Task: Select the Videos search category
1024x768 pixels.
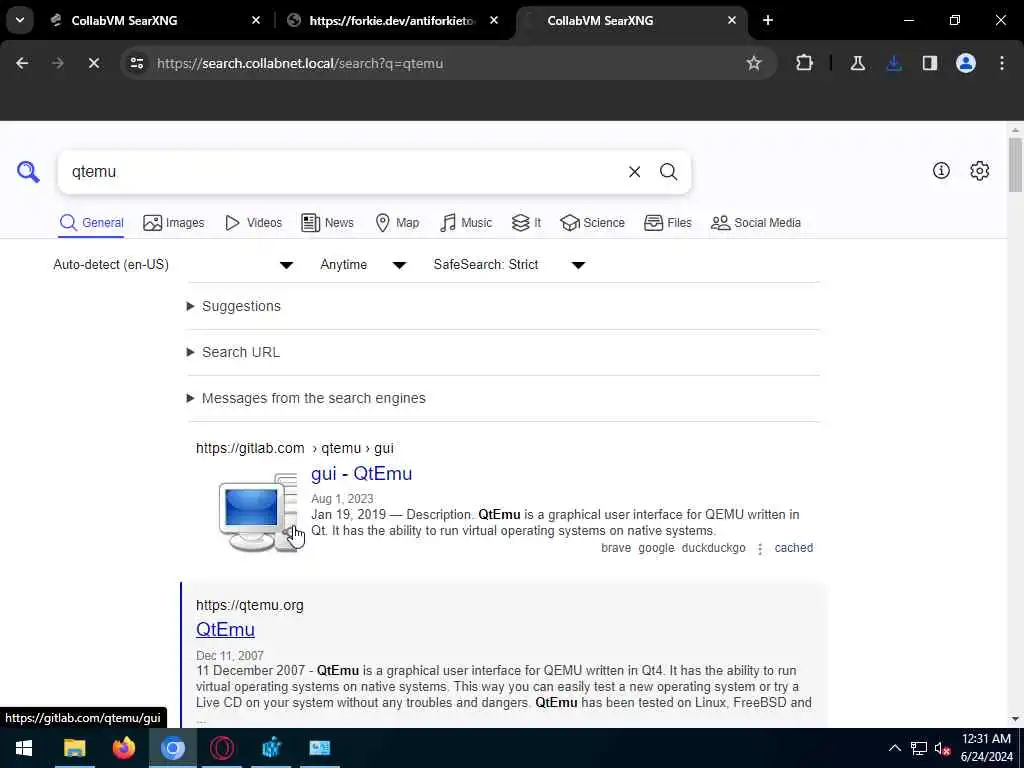Action: click(253, 223)
